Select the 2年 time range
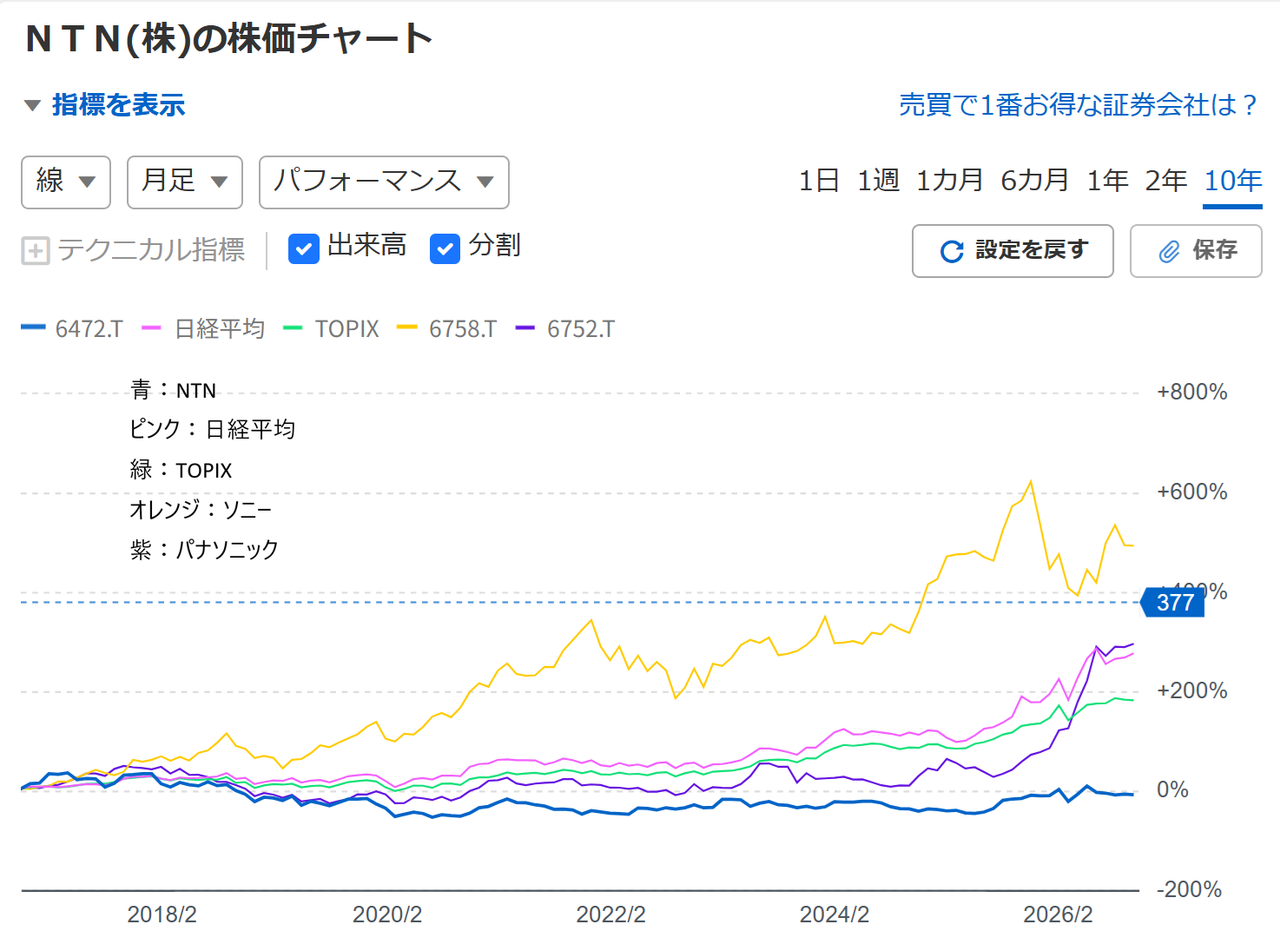This screenshot has width=1280, height=938. (1166, 181)
